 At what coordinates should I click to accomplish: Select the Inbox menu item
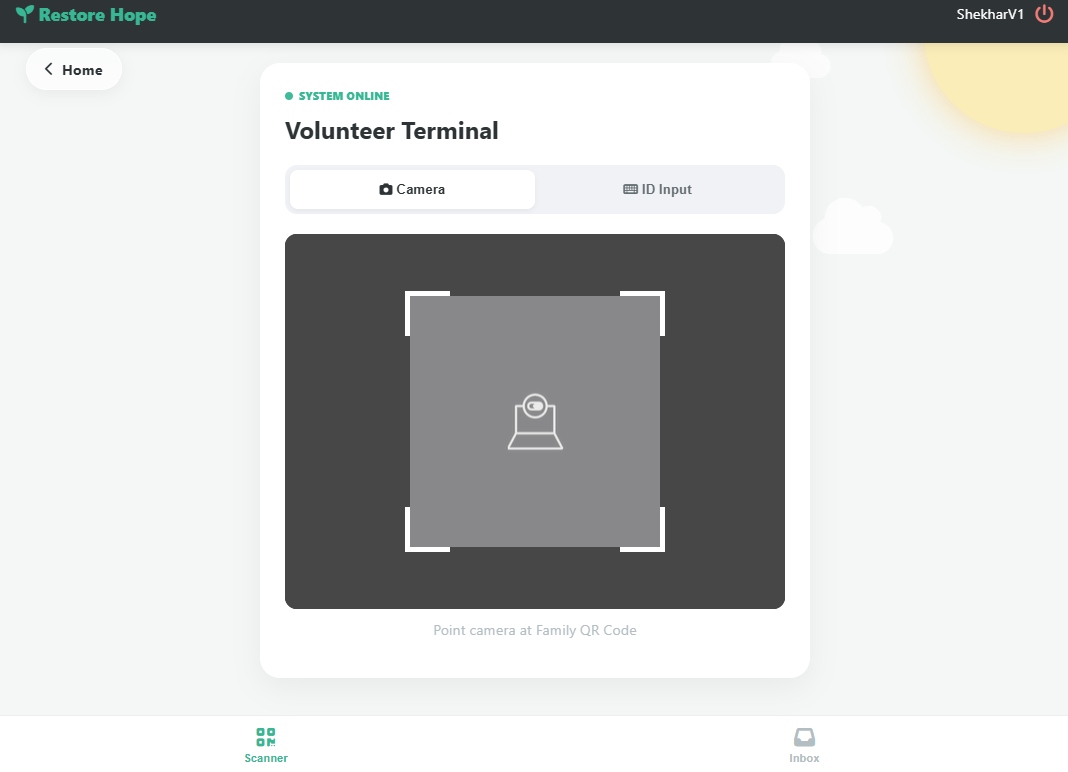pyautogui.click(x=804, y=745)
